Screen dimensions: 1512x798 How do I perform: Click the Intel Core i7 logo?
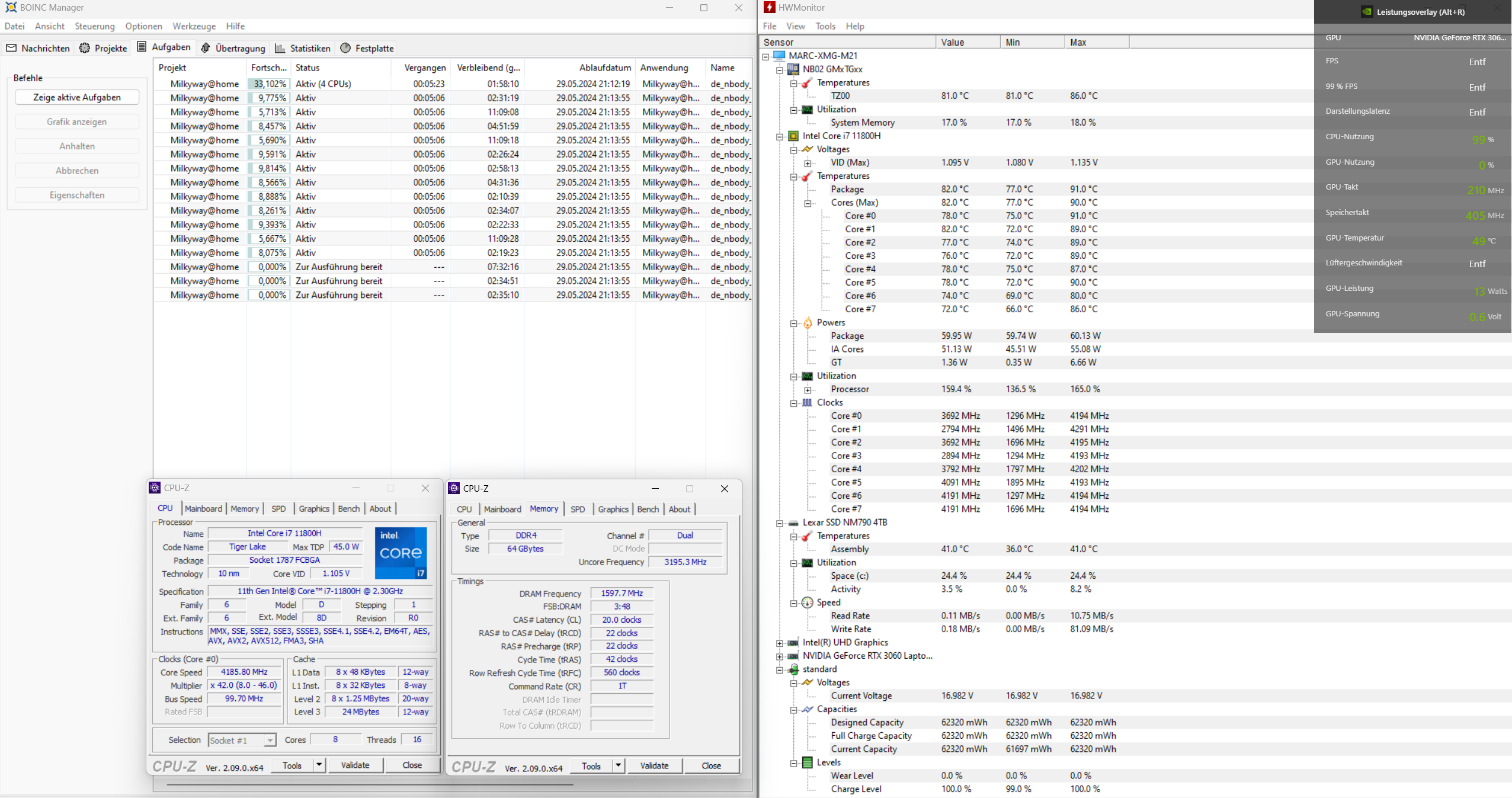[401, 553]
